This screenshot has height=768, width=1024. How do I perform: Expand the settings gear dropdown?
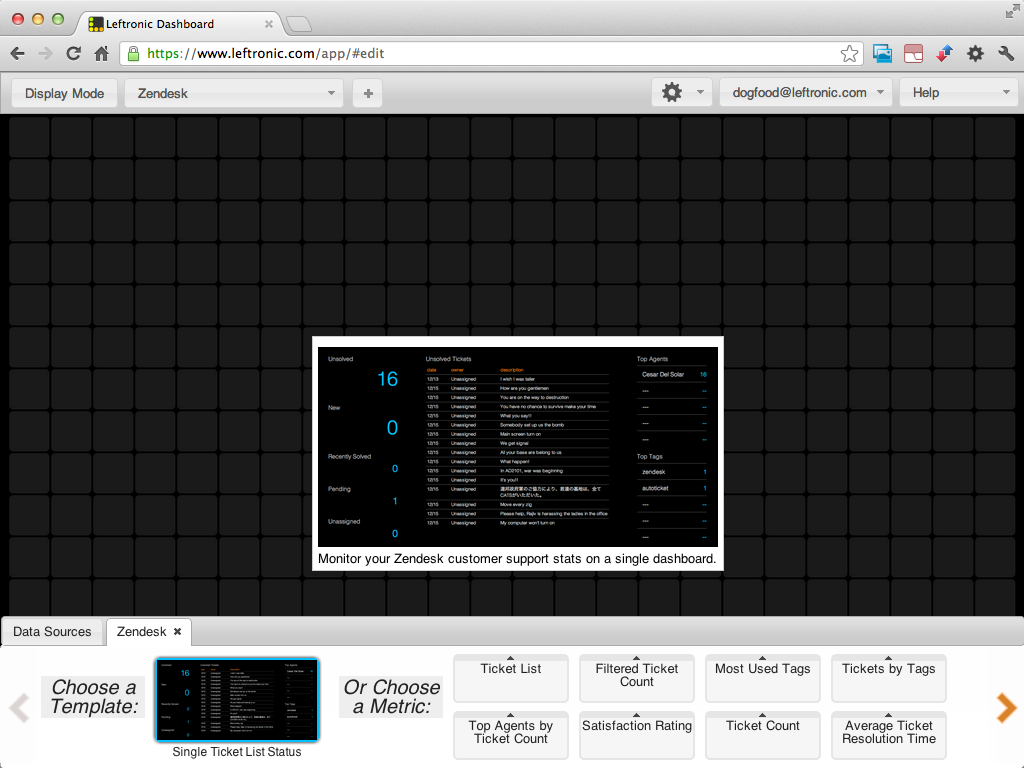682,93
